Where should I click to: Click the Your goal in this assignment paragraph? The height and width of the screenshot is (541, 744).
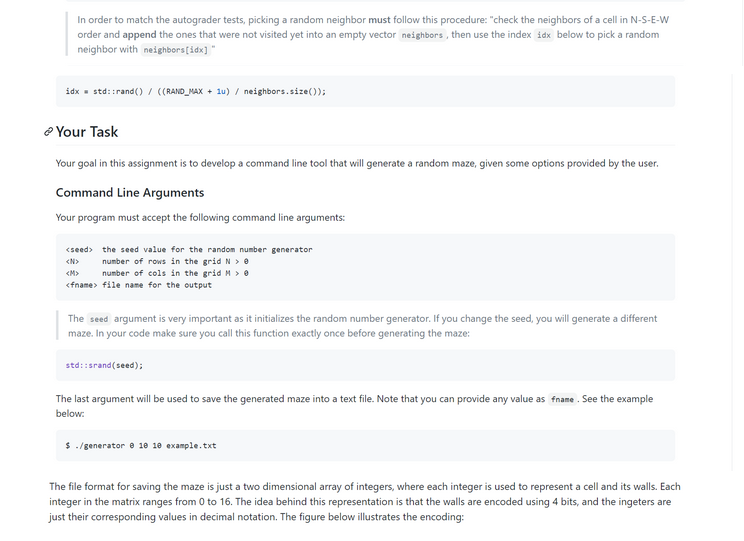coord(357,163)
